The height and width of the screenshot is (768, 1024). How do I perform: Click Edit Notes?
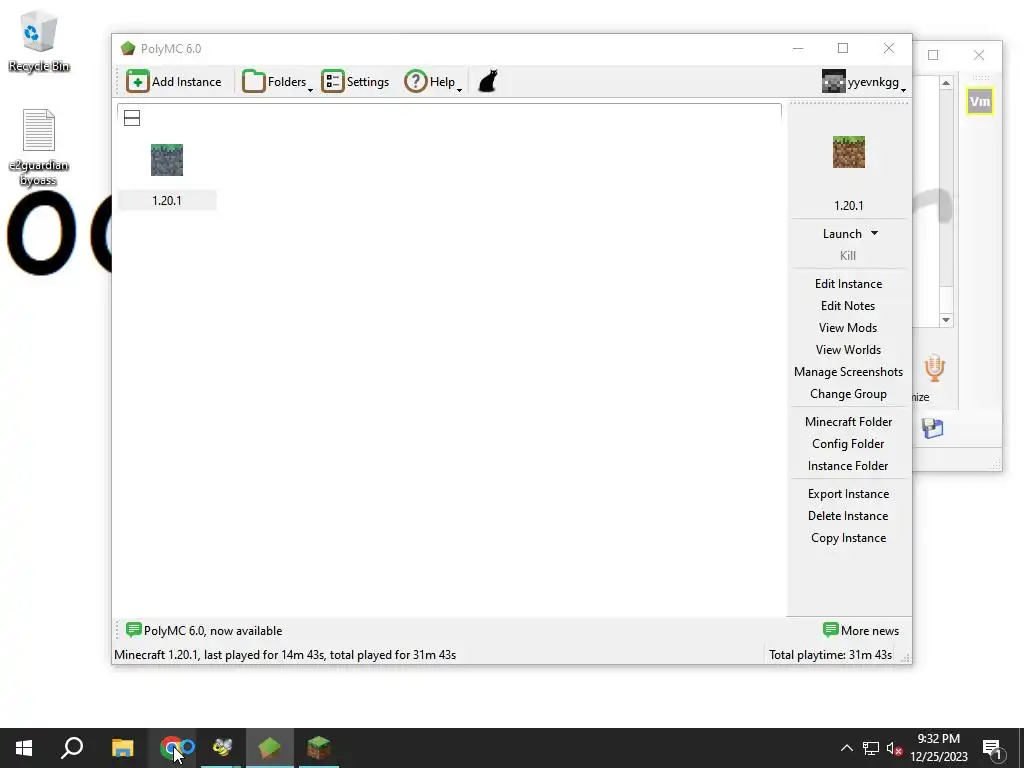point(848,306)
